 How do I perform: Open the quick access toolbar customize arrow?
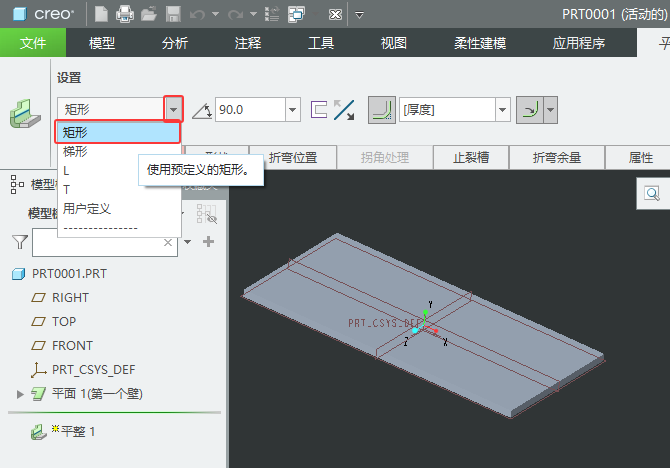tap(359, 15)
